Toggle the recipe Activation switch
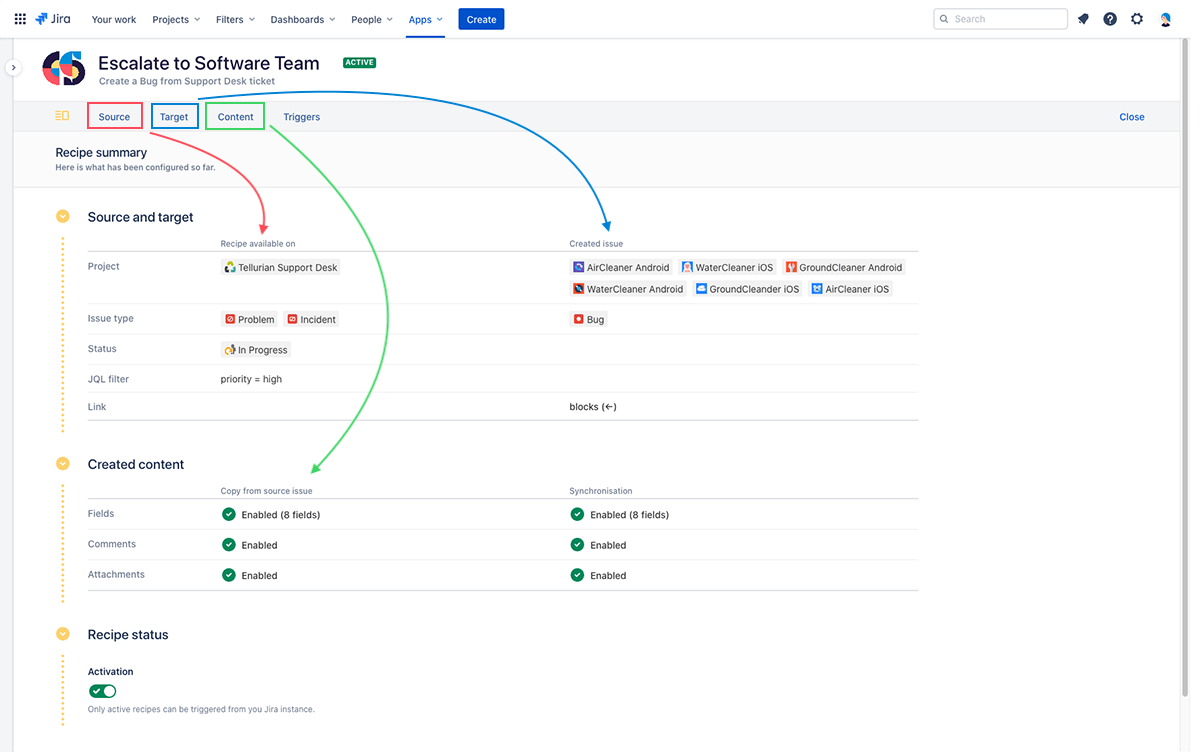 [102, 691]
